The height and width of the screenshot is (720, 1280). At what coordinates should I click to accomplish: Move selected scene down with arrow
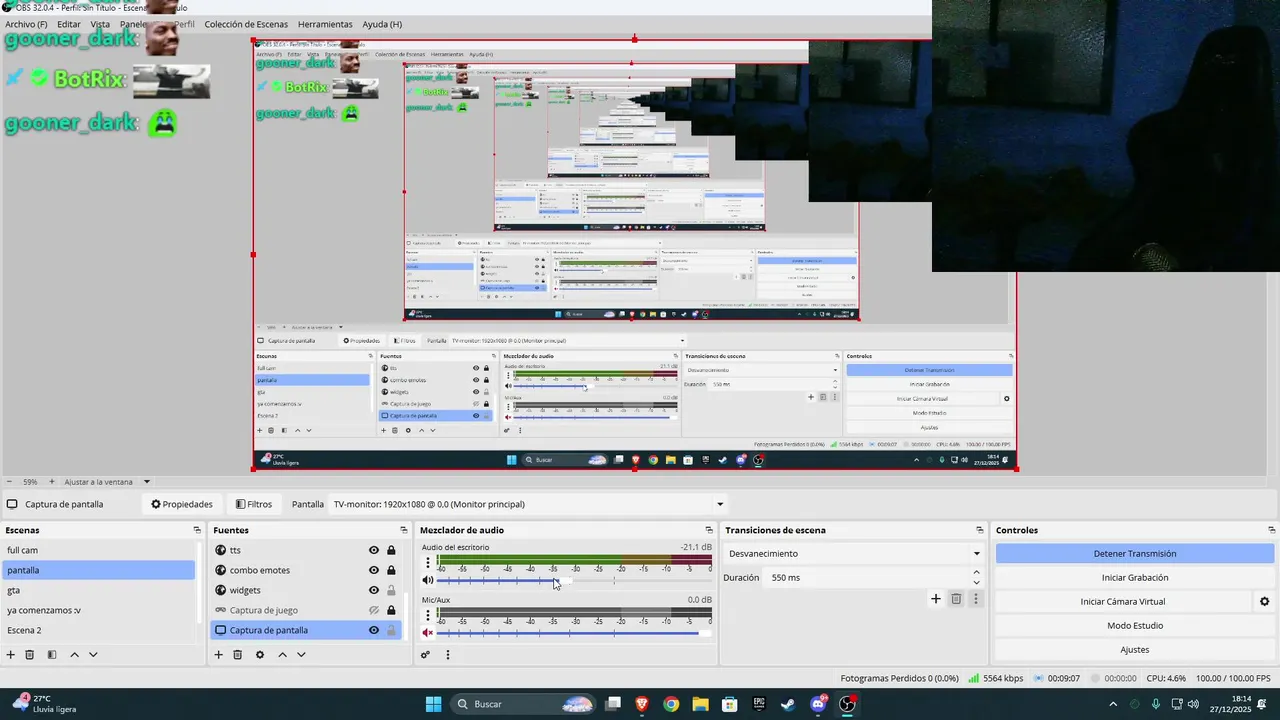(93, 655)
